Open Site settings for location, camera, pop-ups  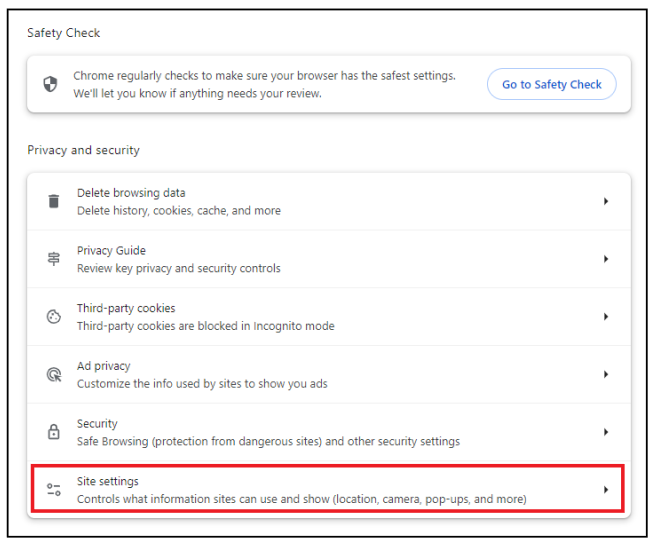tap(329, 489)
